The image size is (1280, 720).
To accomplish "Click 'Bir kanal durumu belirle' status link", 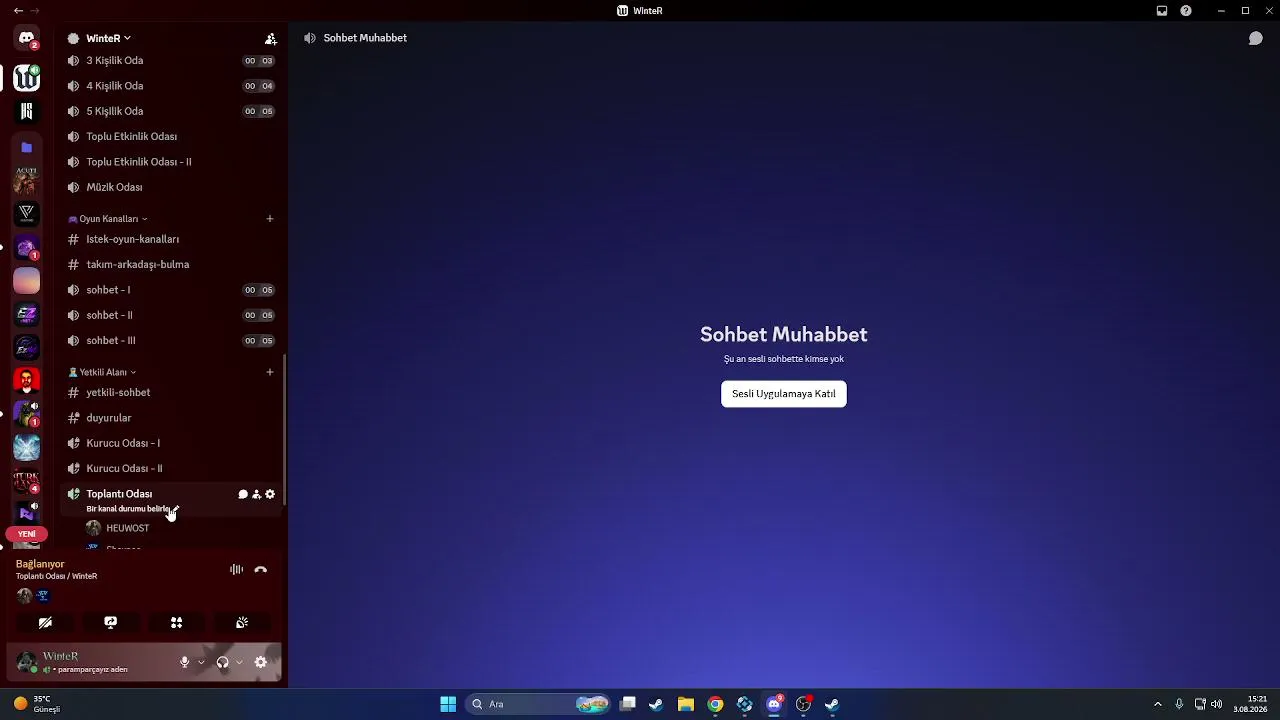I will 128,509.
